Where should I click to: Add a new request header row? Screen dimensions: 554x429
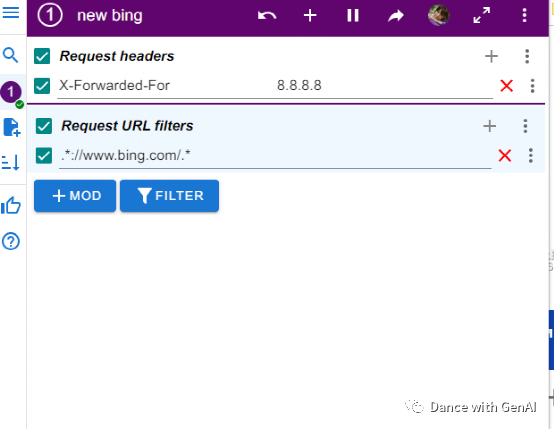click(x=491, y=56)
